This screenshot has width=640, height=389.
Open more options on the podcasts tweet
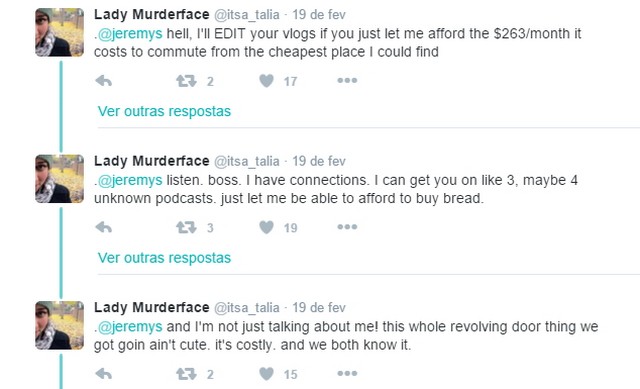pos(347,227)
